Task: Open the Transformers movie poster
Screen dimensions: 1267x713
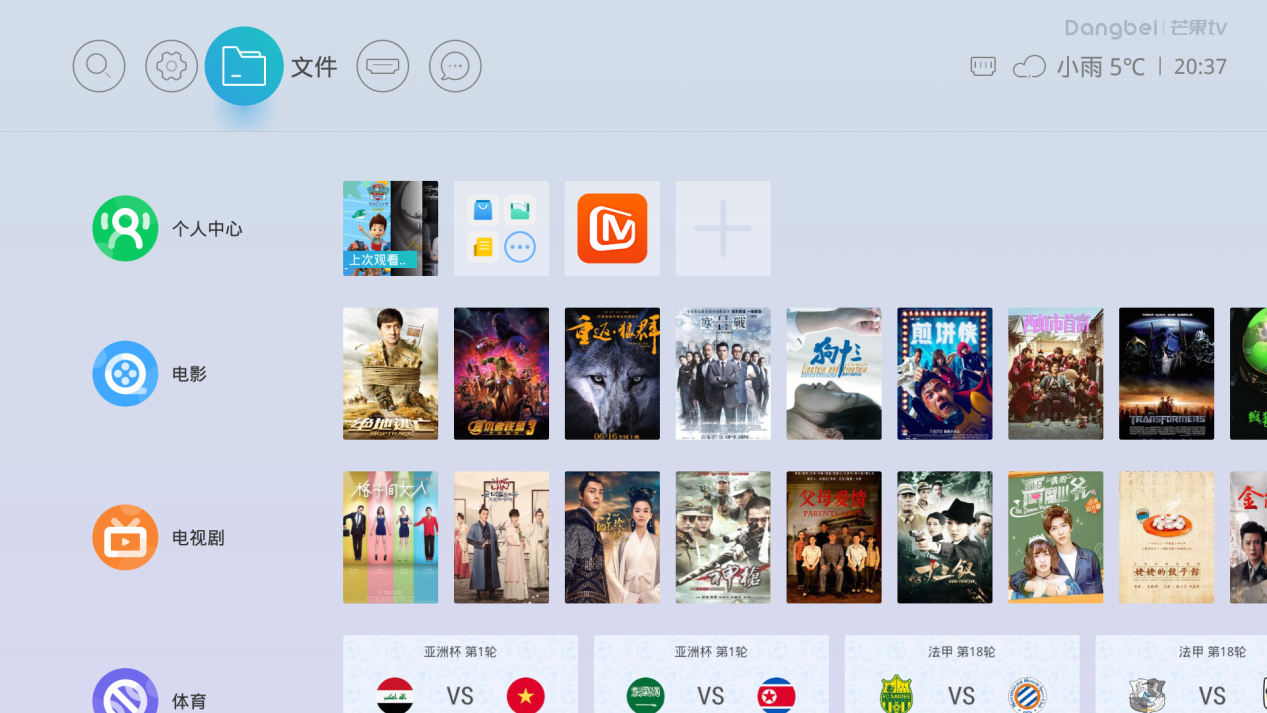Action: [1167, 374]
